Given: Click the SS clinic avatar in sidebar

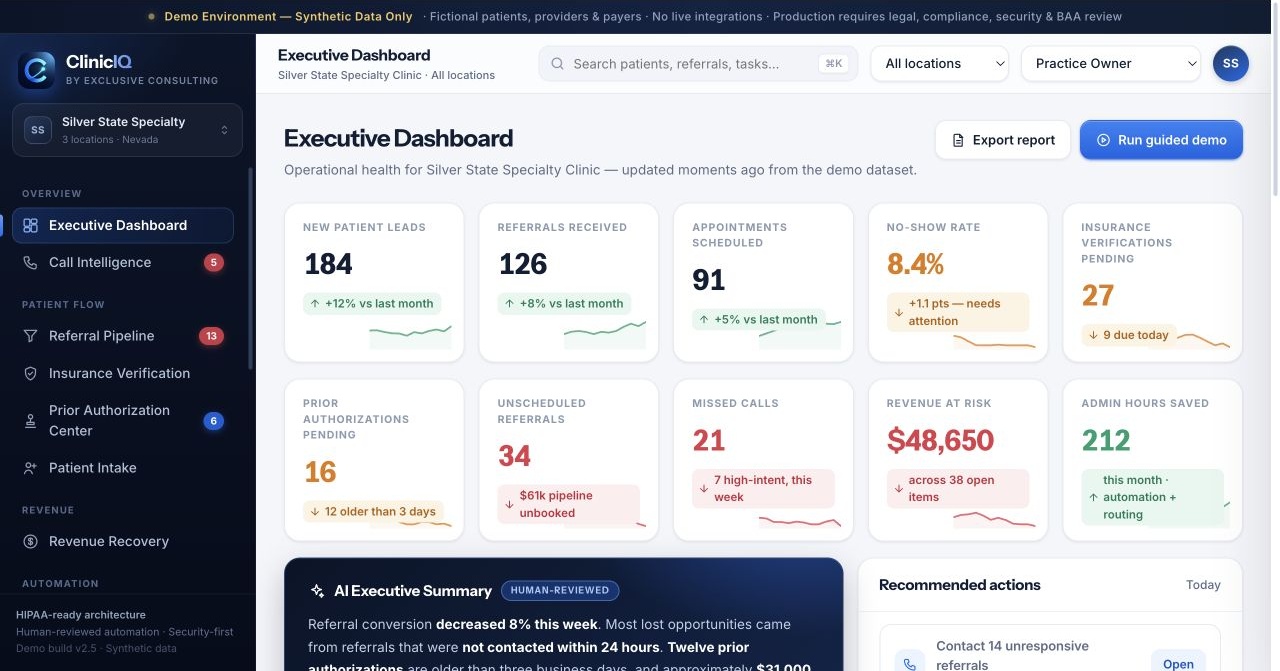Looking at the screenshot, I should pos(38,130).
